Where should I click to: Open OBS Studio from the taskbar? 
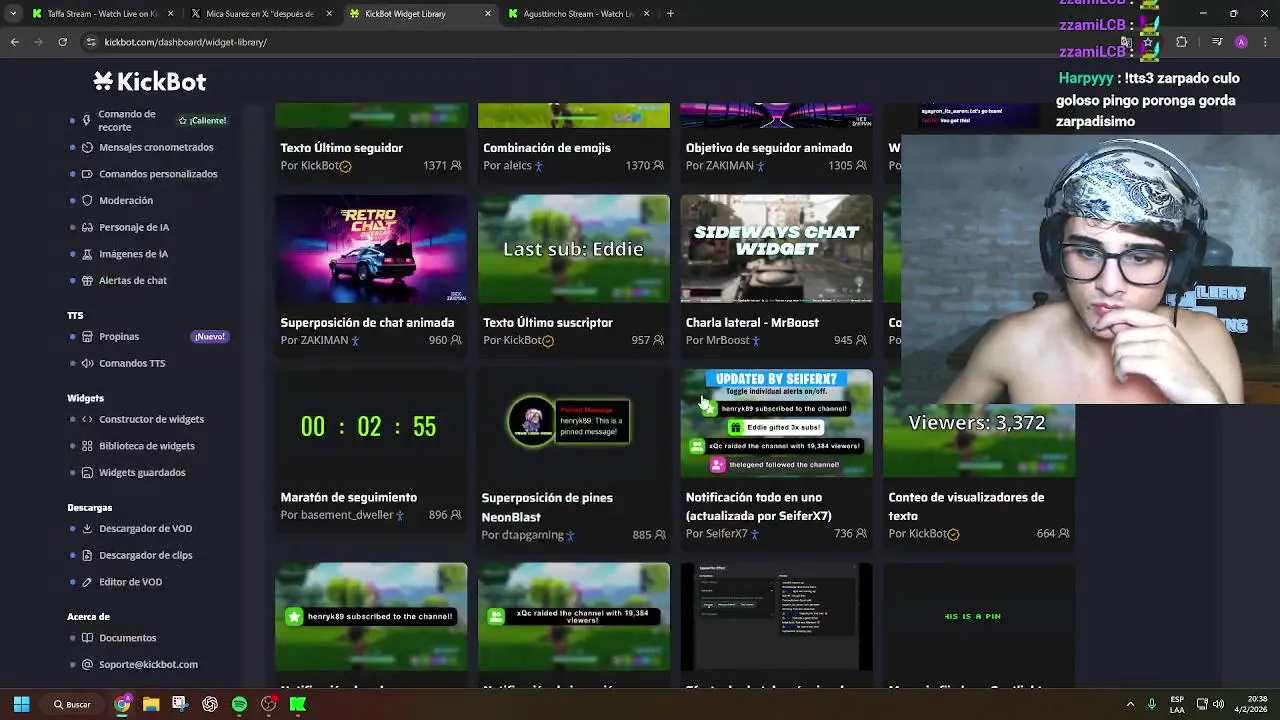coord(268,704)
